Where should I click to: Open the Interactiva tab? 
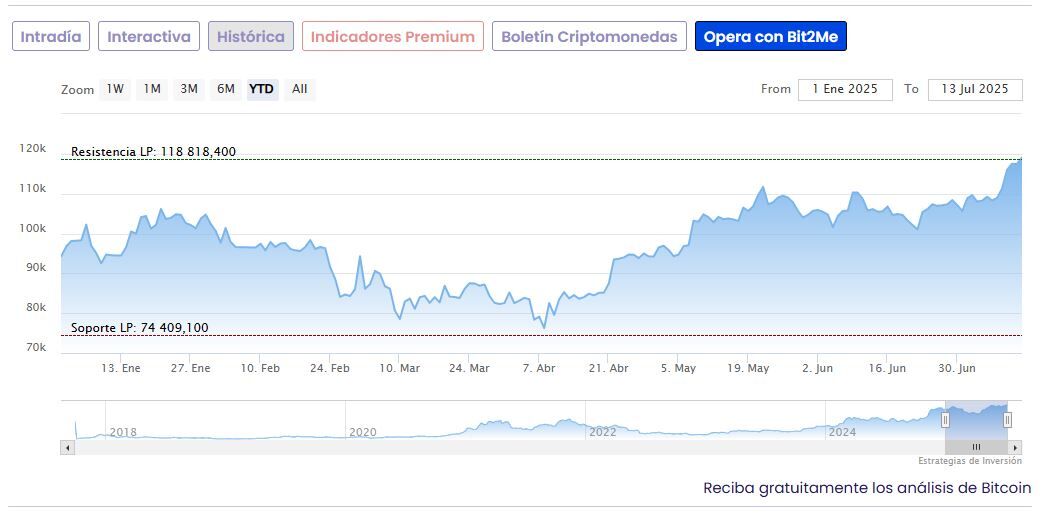tap(149, 37)
